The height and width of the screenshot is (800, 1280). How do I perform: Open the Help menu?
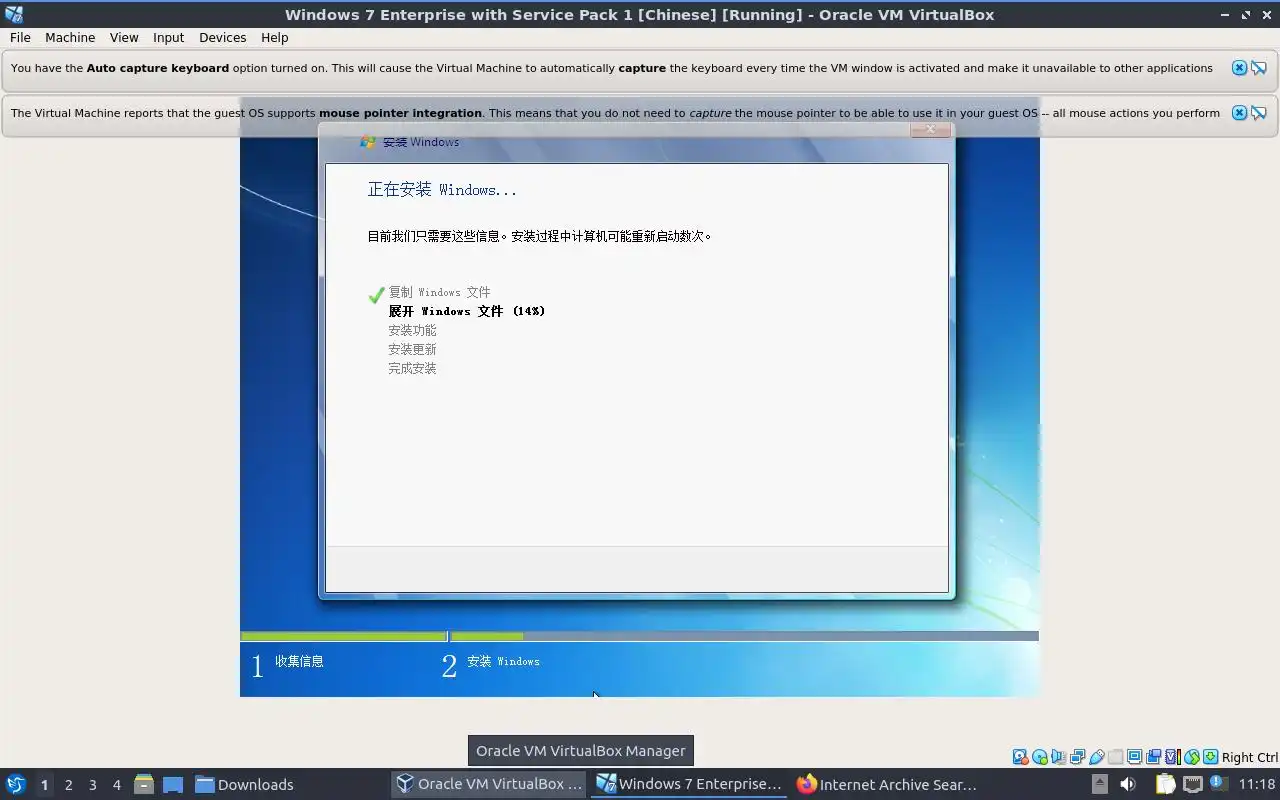pyautogui.click(x=274, y=37)
